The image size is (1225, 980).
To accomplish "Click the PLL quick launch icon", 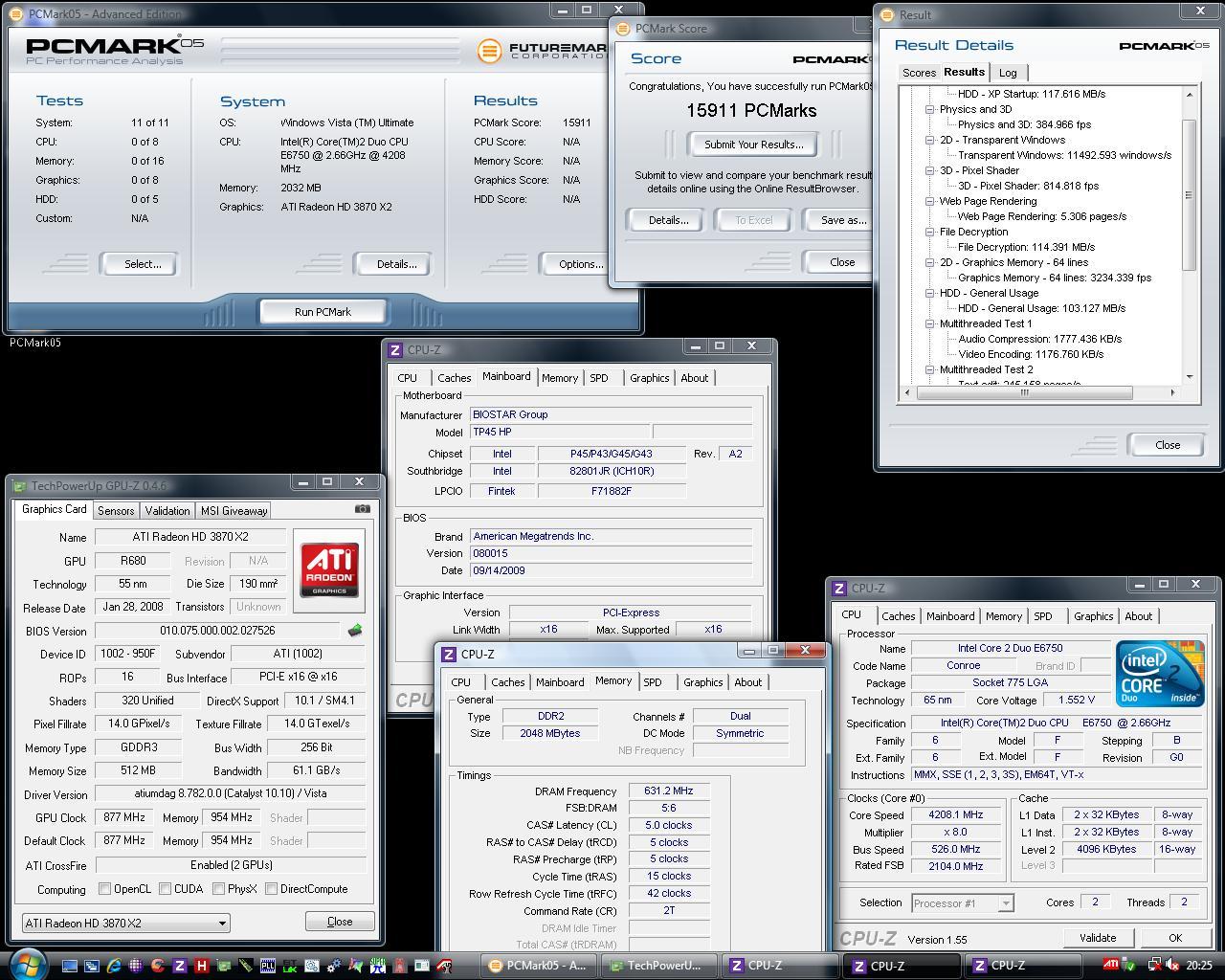I will (268, 966).
